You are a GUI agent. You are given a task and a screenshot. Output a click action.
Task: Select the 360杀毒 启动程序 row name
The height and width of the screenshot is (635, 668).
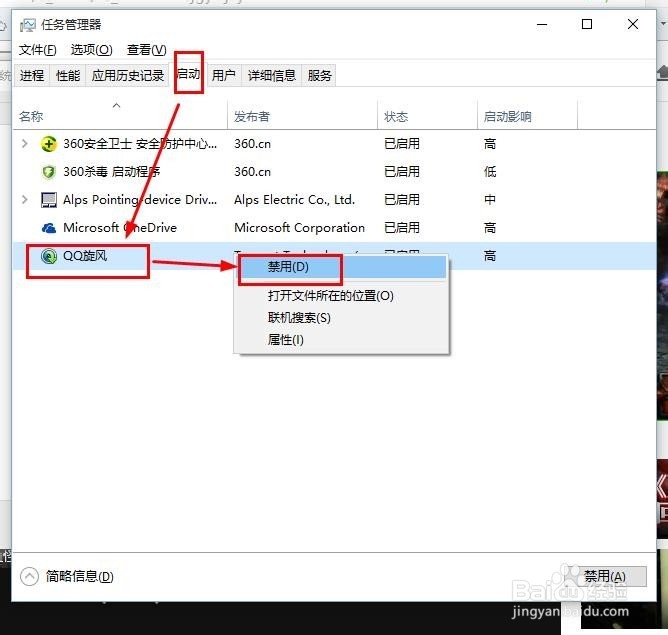click(112, 172)
